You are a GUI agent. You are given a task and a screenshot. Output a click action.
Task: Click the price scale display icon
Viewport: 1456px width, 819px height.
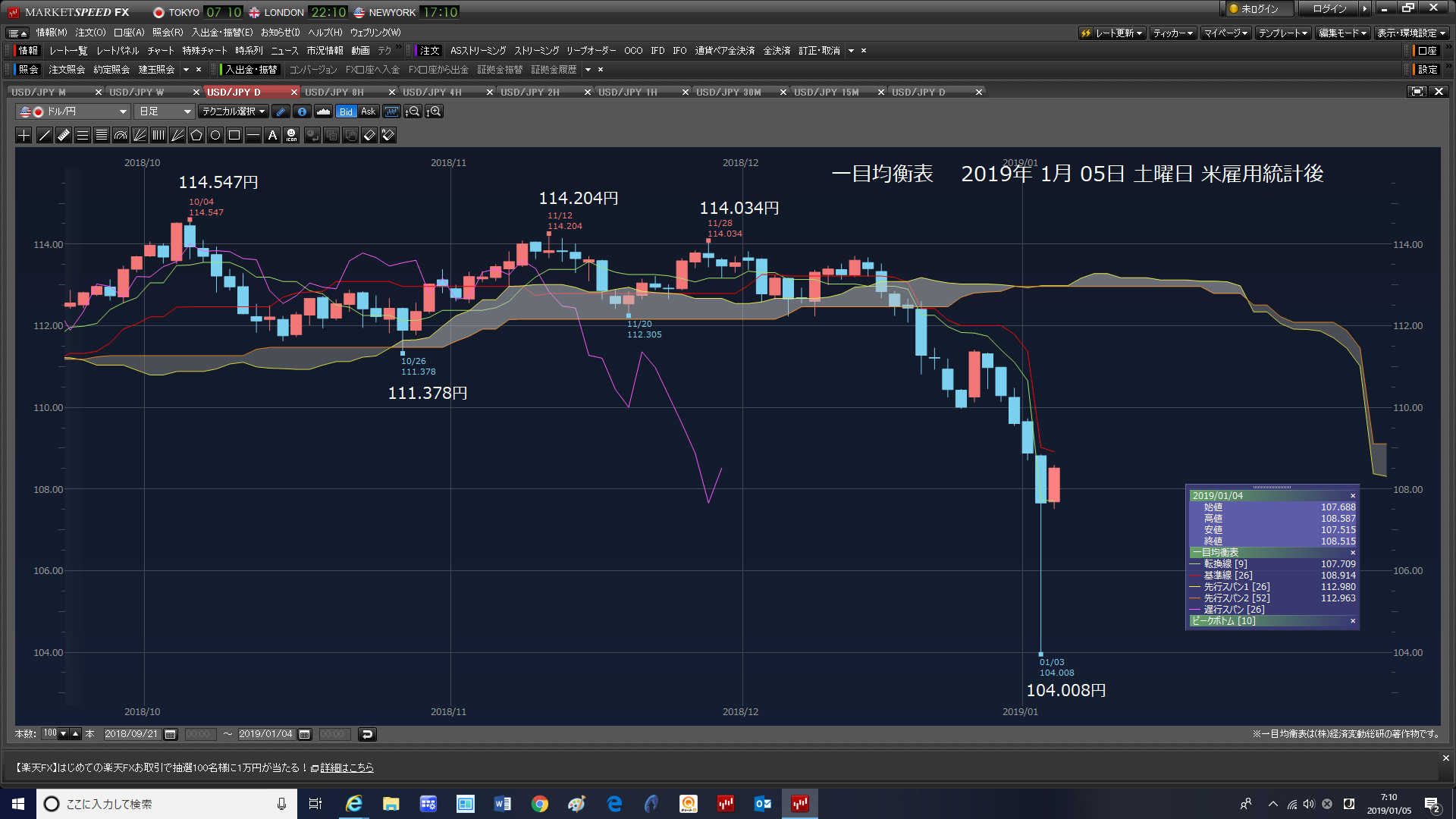[x=391, y=111]
